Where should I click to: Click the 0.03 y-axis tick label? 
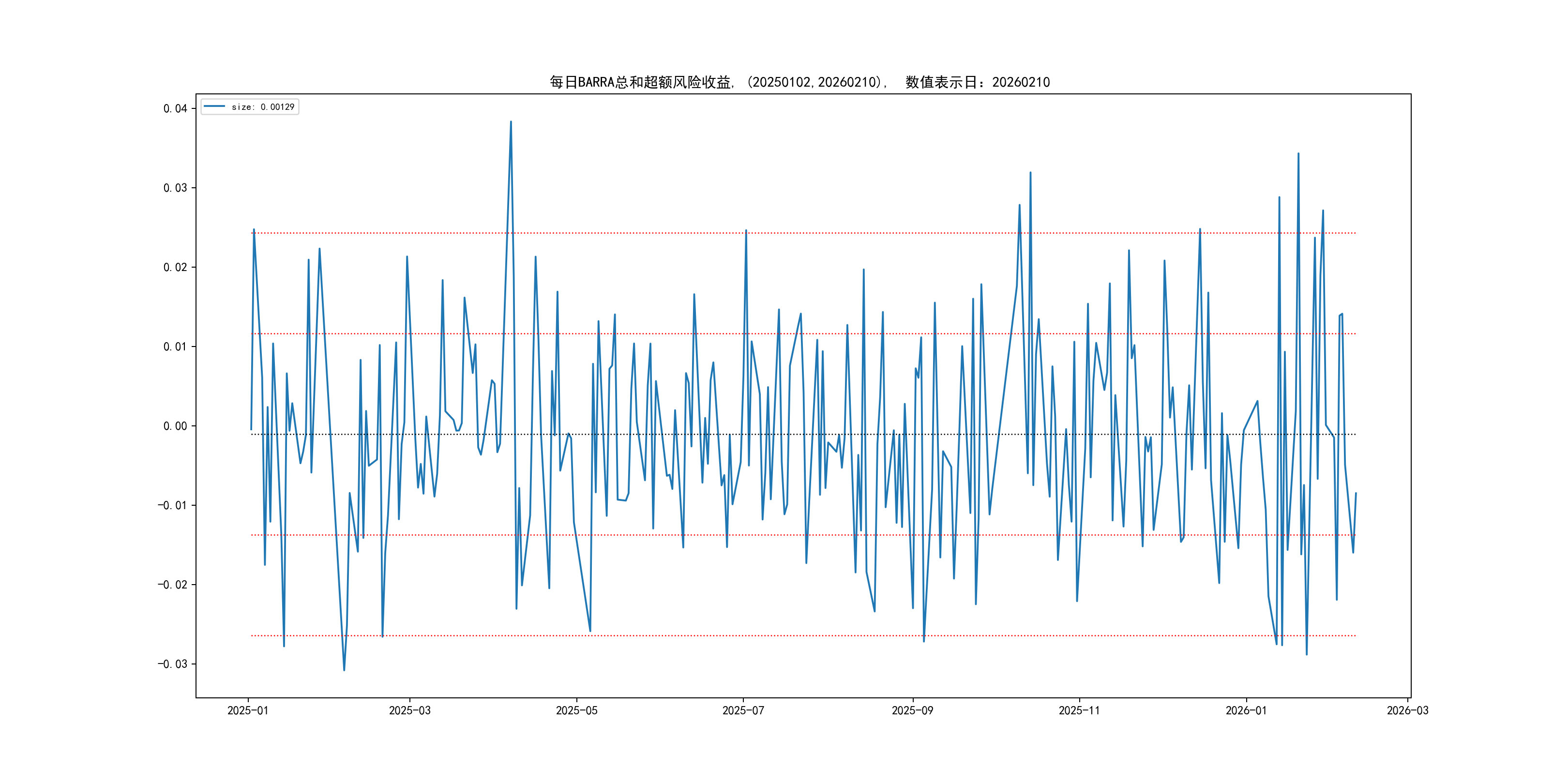[x=175, y=187]
